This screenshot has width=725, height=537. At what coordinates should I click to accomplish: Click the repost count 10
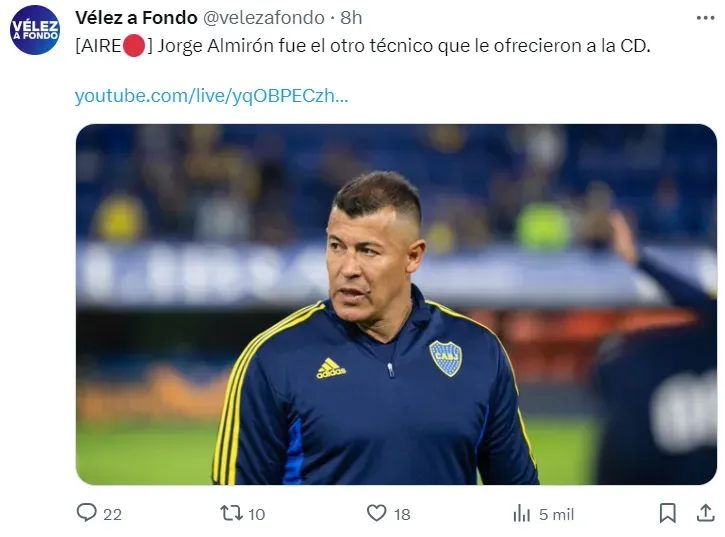pyautogui.click(x=257, y=514)
